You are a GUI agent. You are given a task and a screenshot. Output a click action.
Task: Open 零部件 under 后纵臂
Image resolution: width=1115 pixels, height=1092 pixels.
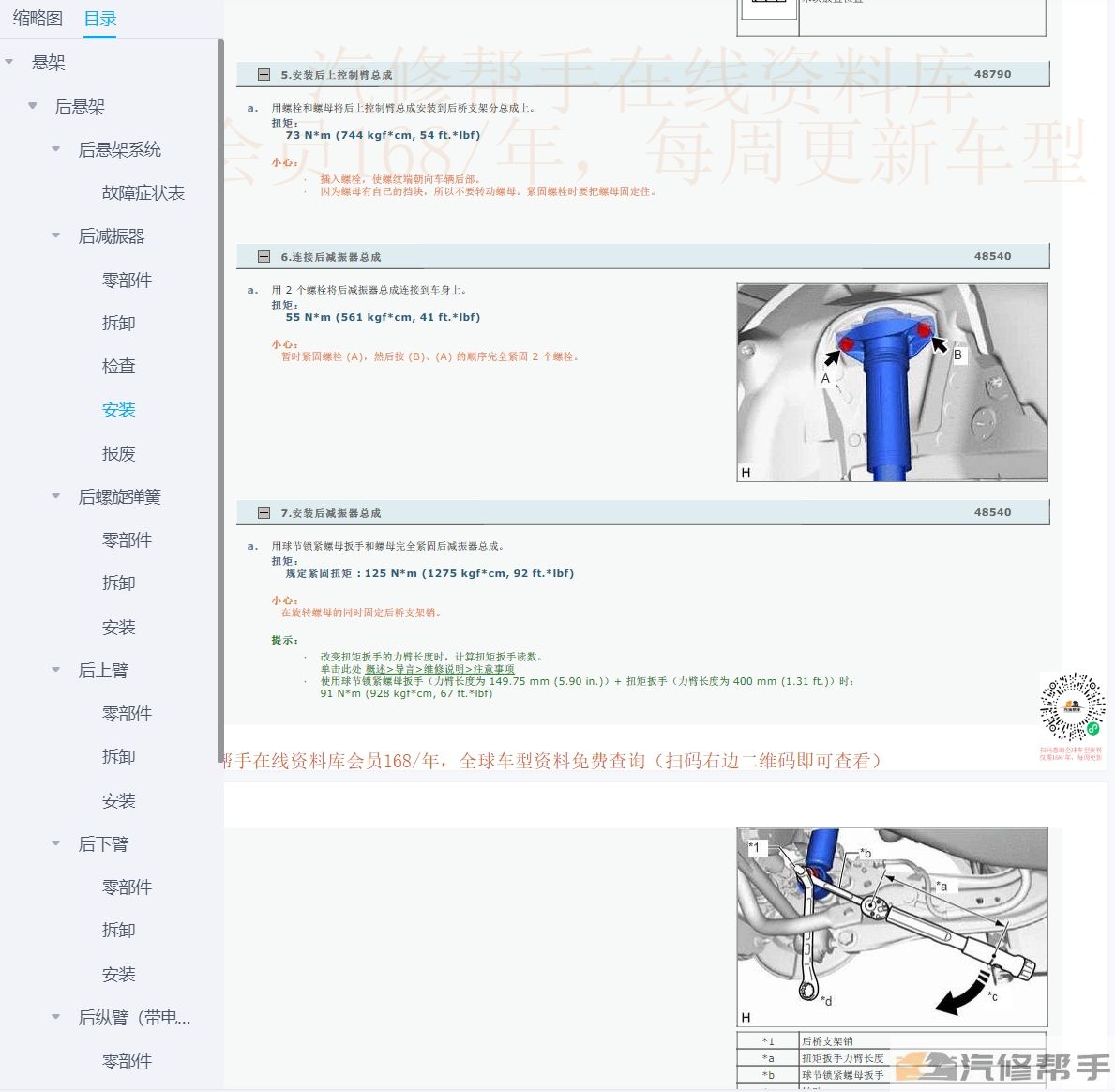(127, 1061)
